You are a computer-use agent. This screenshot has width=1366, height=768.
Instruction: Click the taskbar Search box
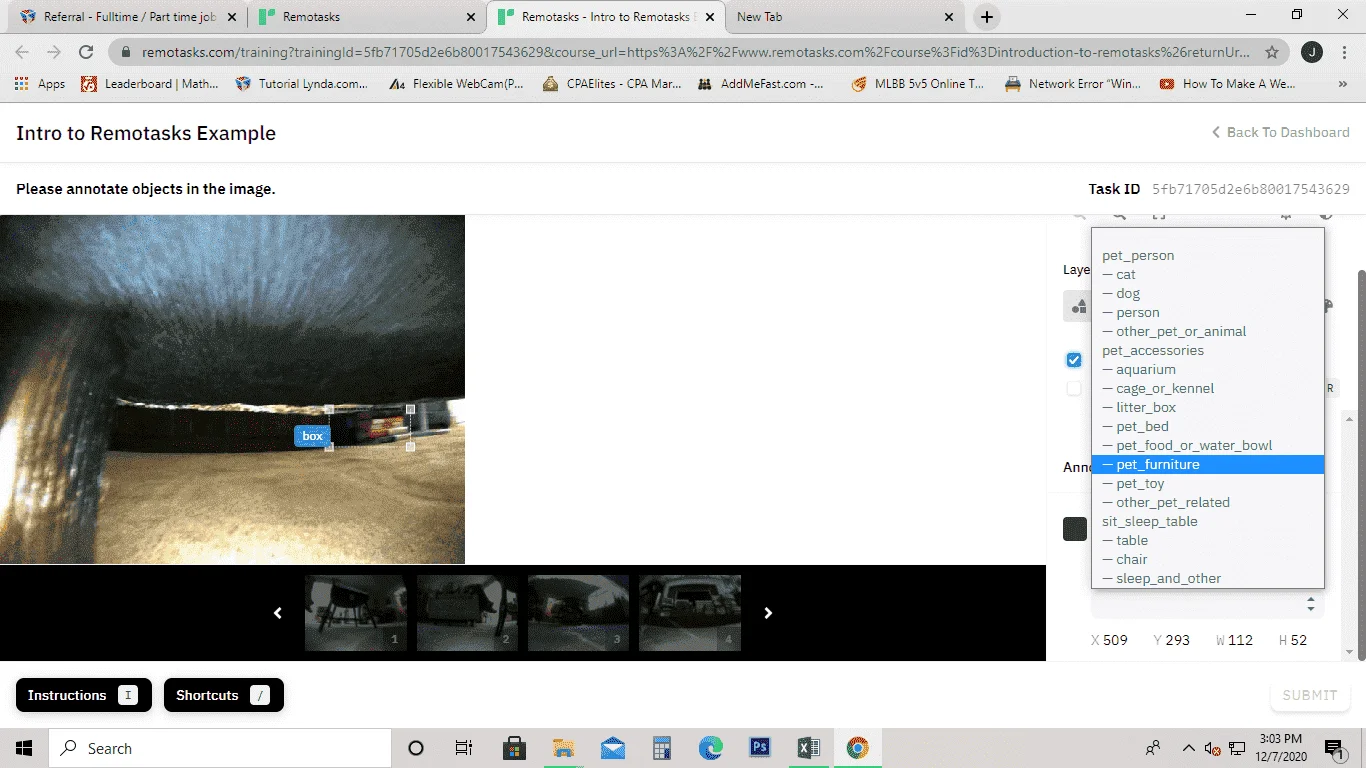coord(220,748)
